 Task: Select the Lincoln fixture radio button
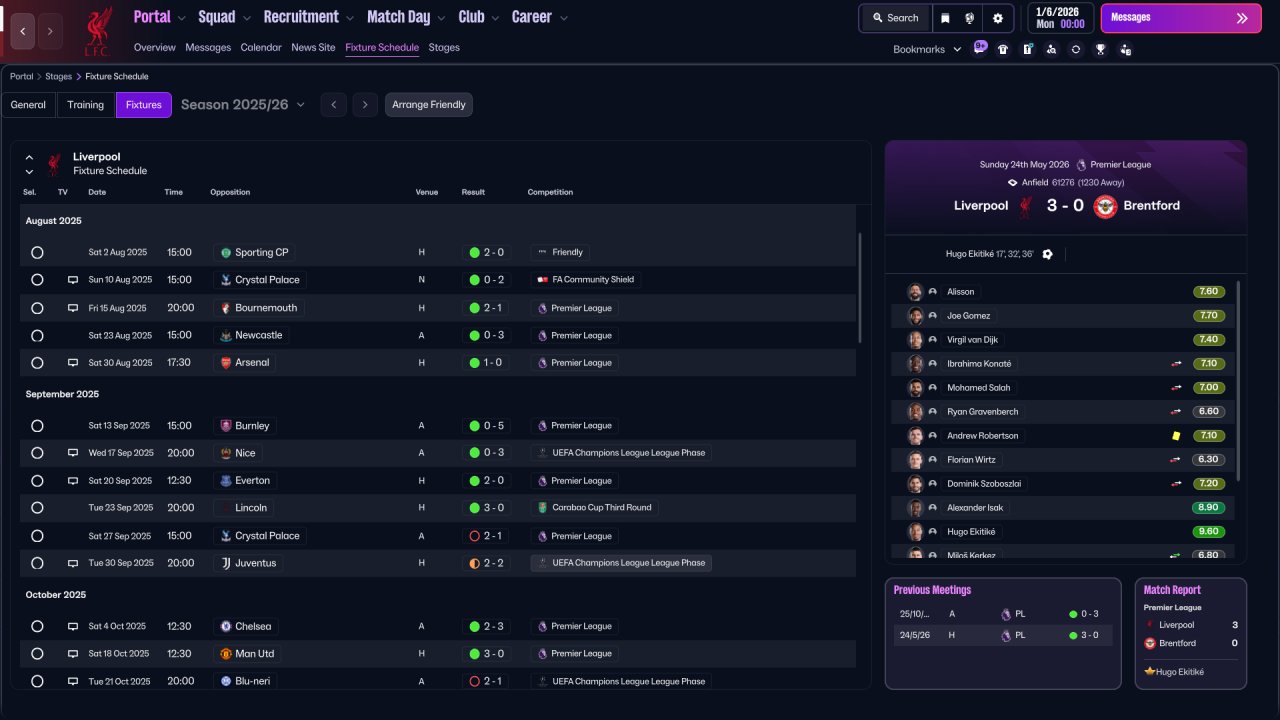(37, 508)
